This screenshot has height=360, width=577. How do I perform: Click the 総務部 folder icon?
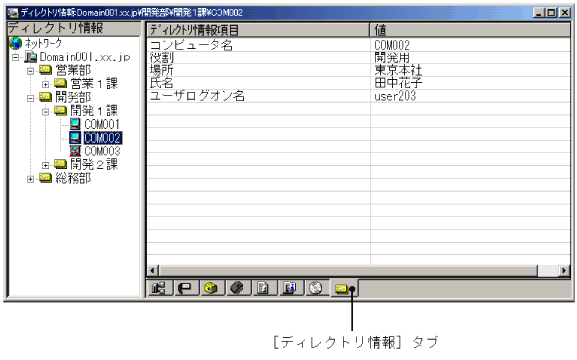coord(46,178)
